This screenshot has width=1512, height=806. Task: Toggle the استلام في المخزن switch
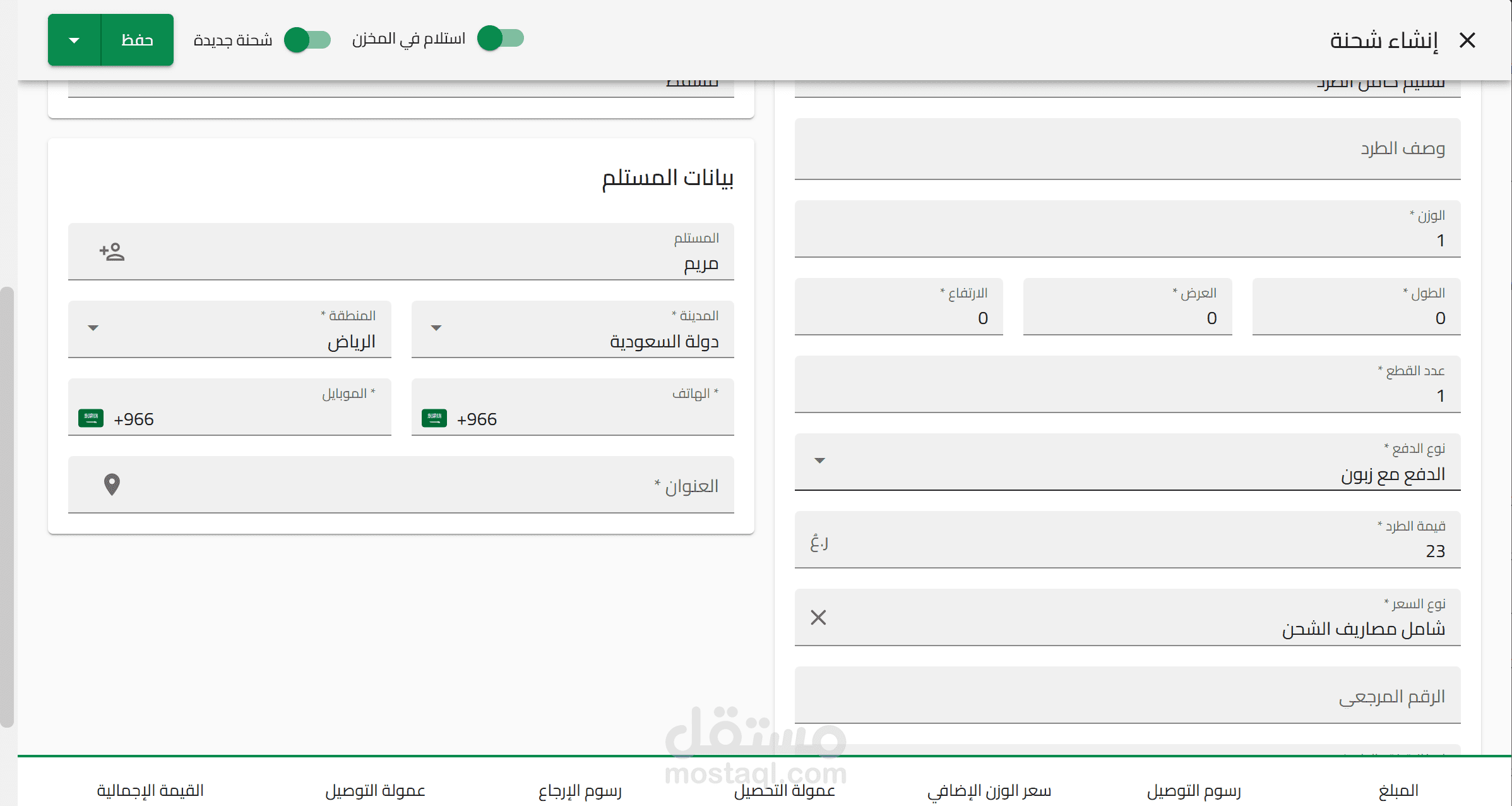[501, 39]
